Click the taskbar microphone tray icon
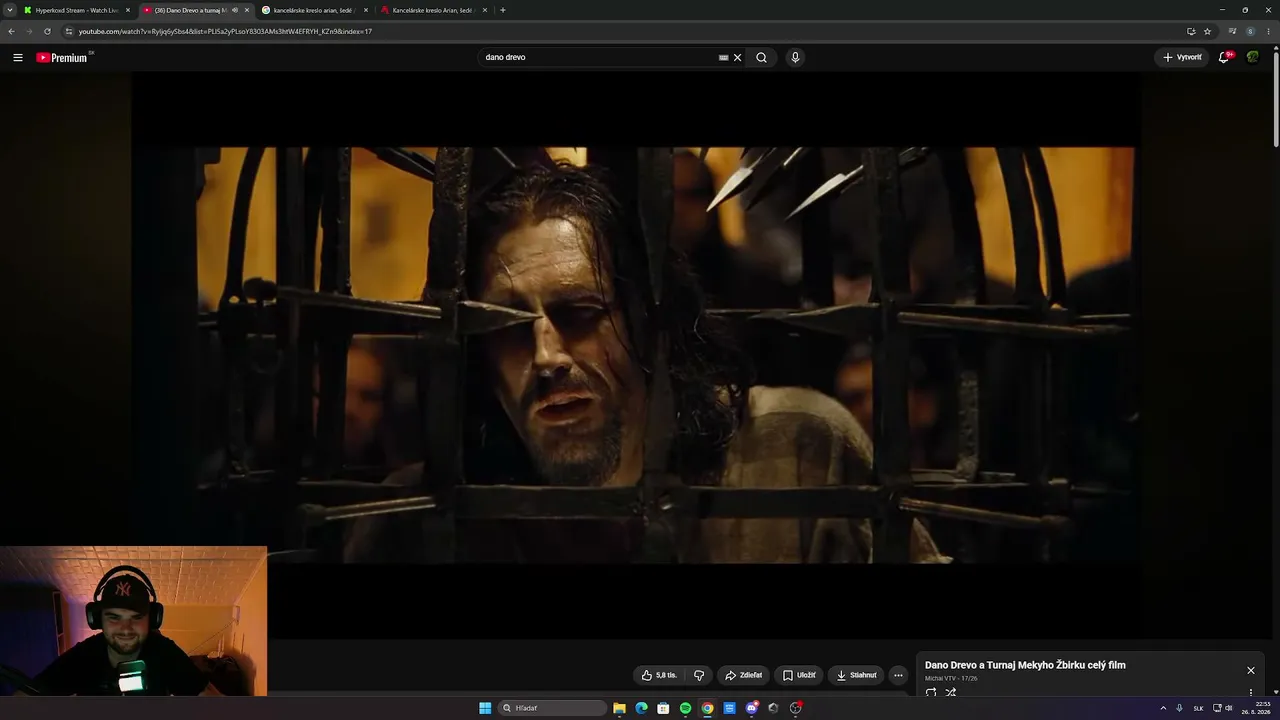The height and width of the screenshot is (720, 1280). pyautogui.click(x=1179, y=708)
